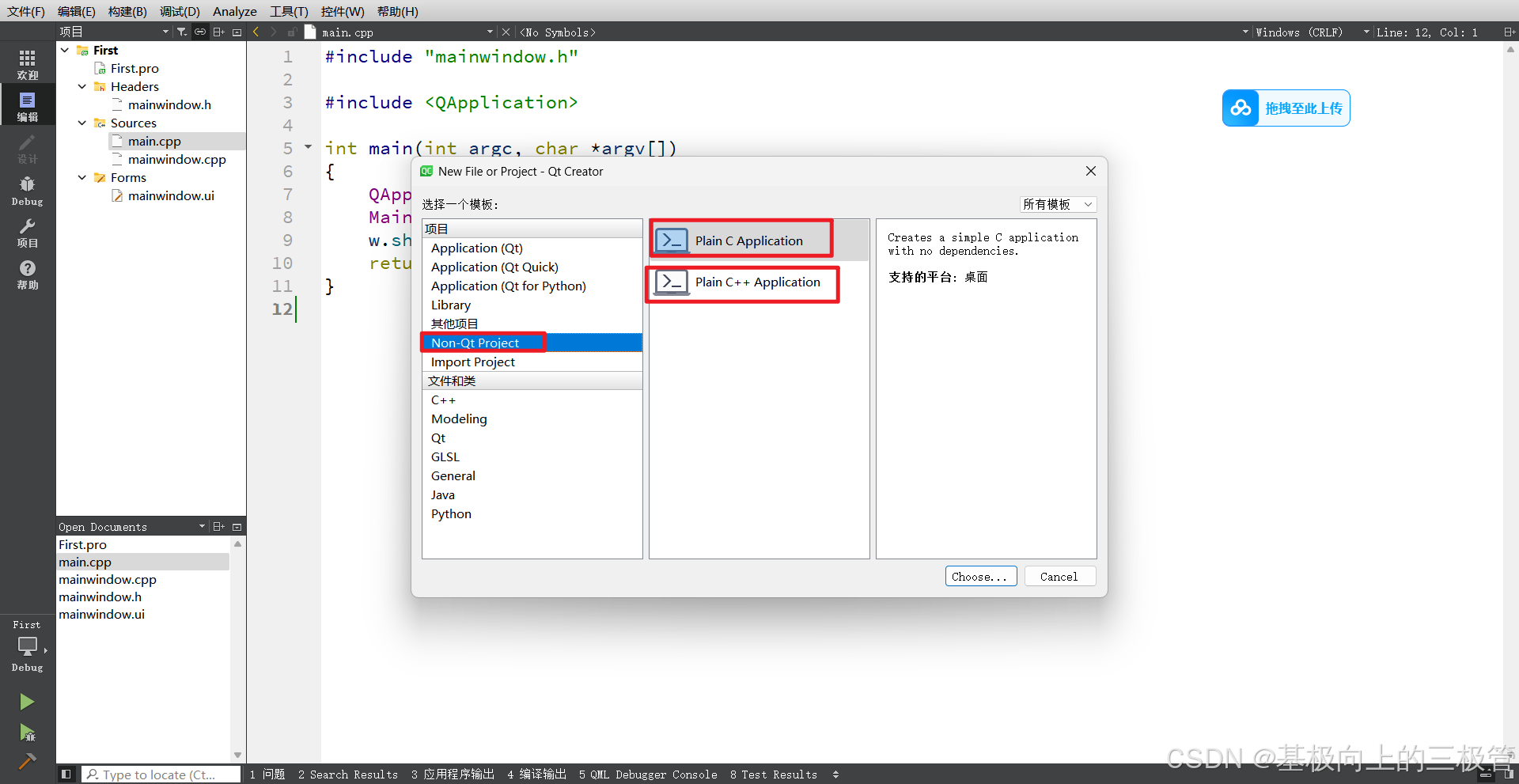Viewport: 1519px width, 784px height.
Task: Open the main.cpp document dropdown arrow
Action: 490,32
